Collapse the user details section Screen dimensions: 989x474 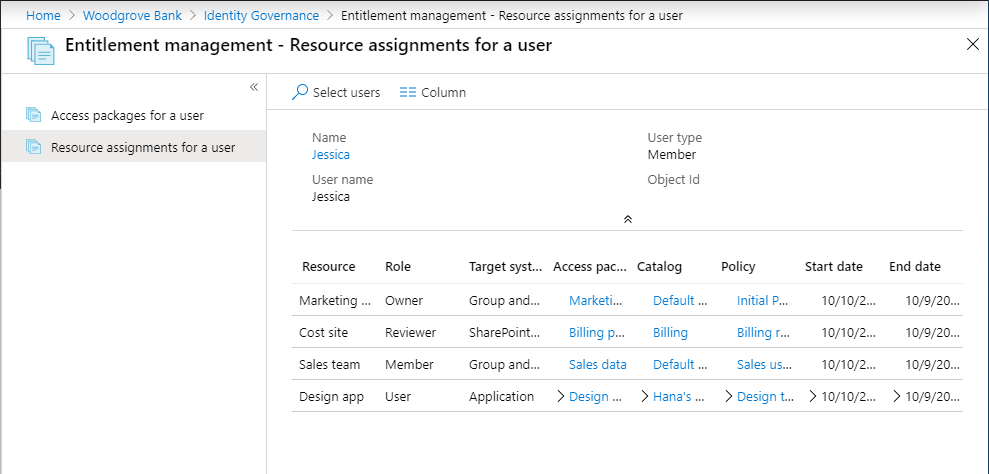[627, 218]
